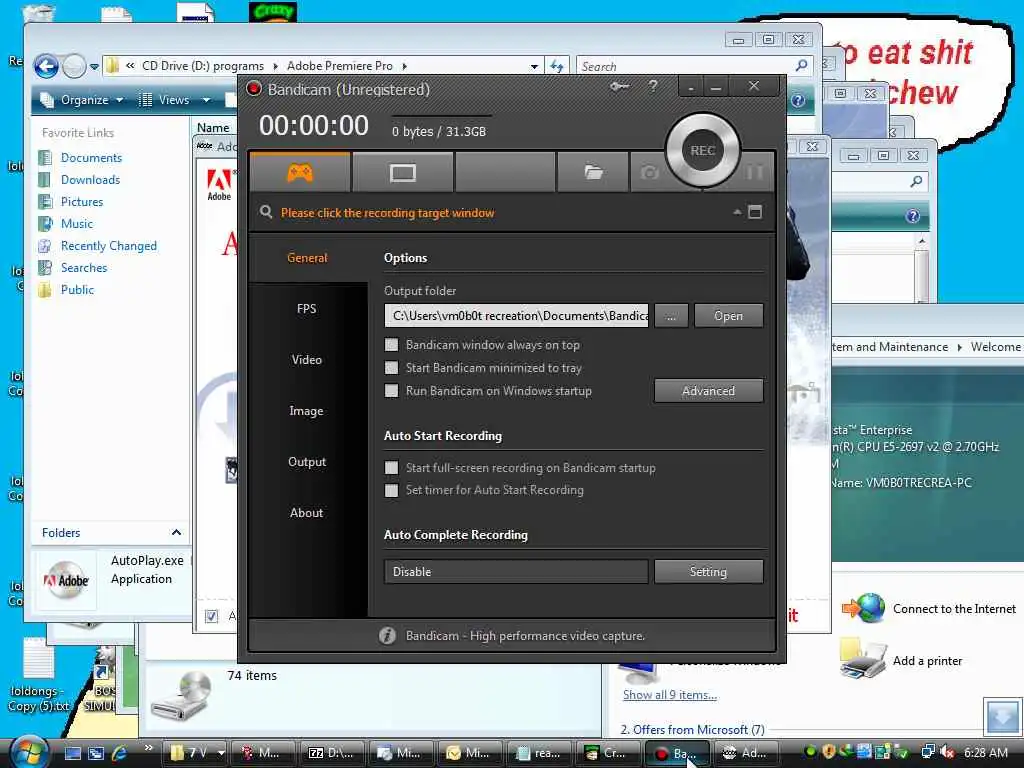Open Documents in Favorite Links
The height and width of the screenshot is (768, 1024).
click(x=91, y=157)
